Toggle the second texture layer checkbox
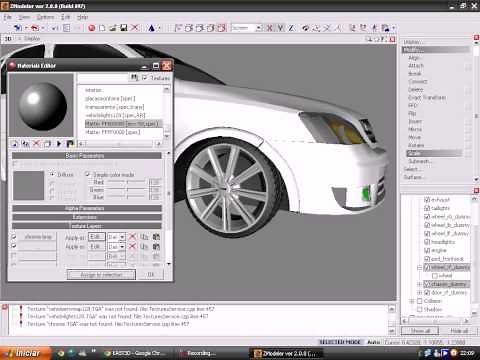 point(14,246)
